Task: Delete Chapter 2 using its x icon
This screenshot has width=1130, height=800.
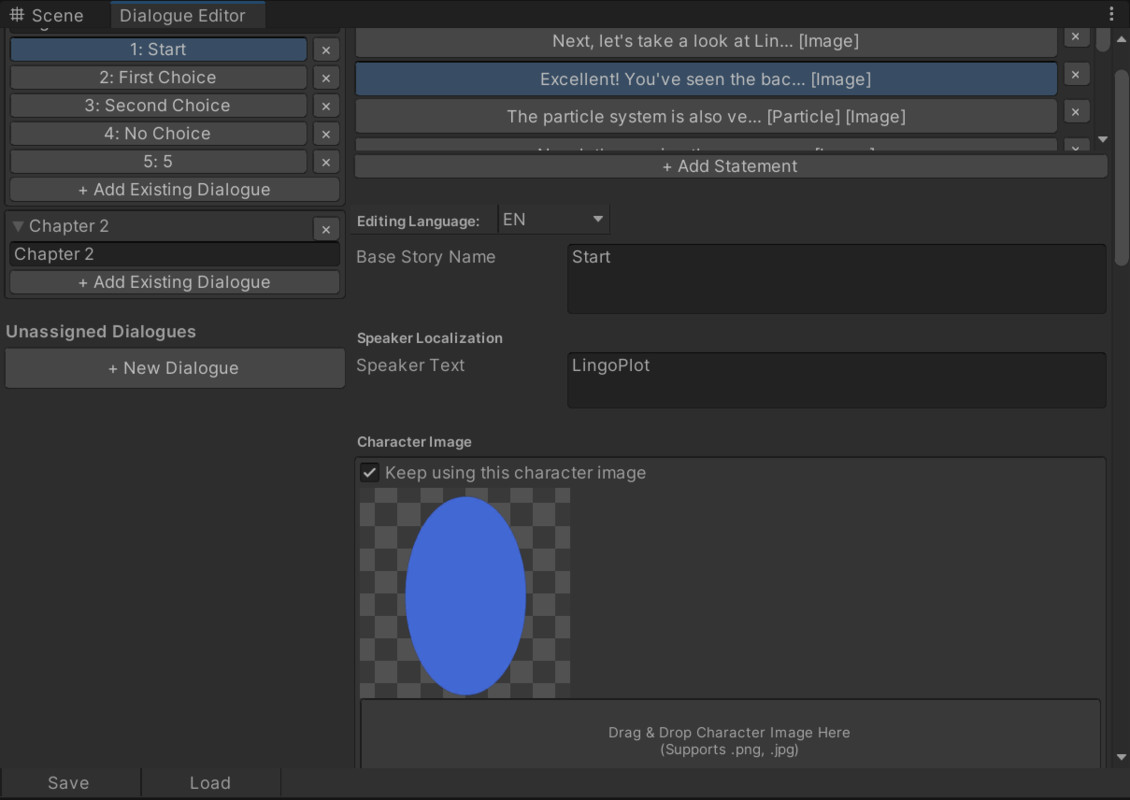Action: coord(326,229)
